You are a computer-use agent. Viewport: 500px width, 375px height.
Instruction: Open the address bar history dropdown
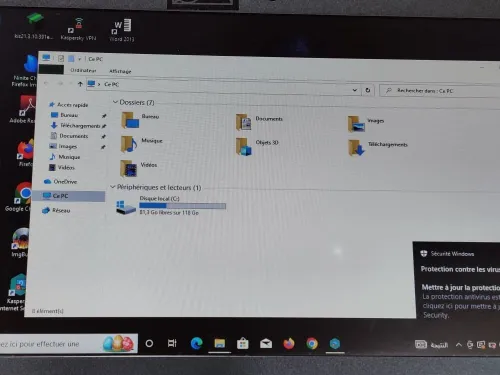click(x=355, y=90)
